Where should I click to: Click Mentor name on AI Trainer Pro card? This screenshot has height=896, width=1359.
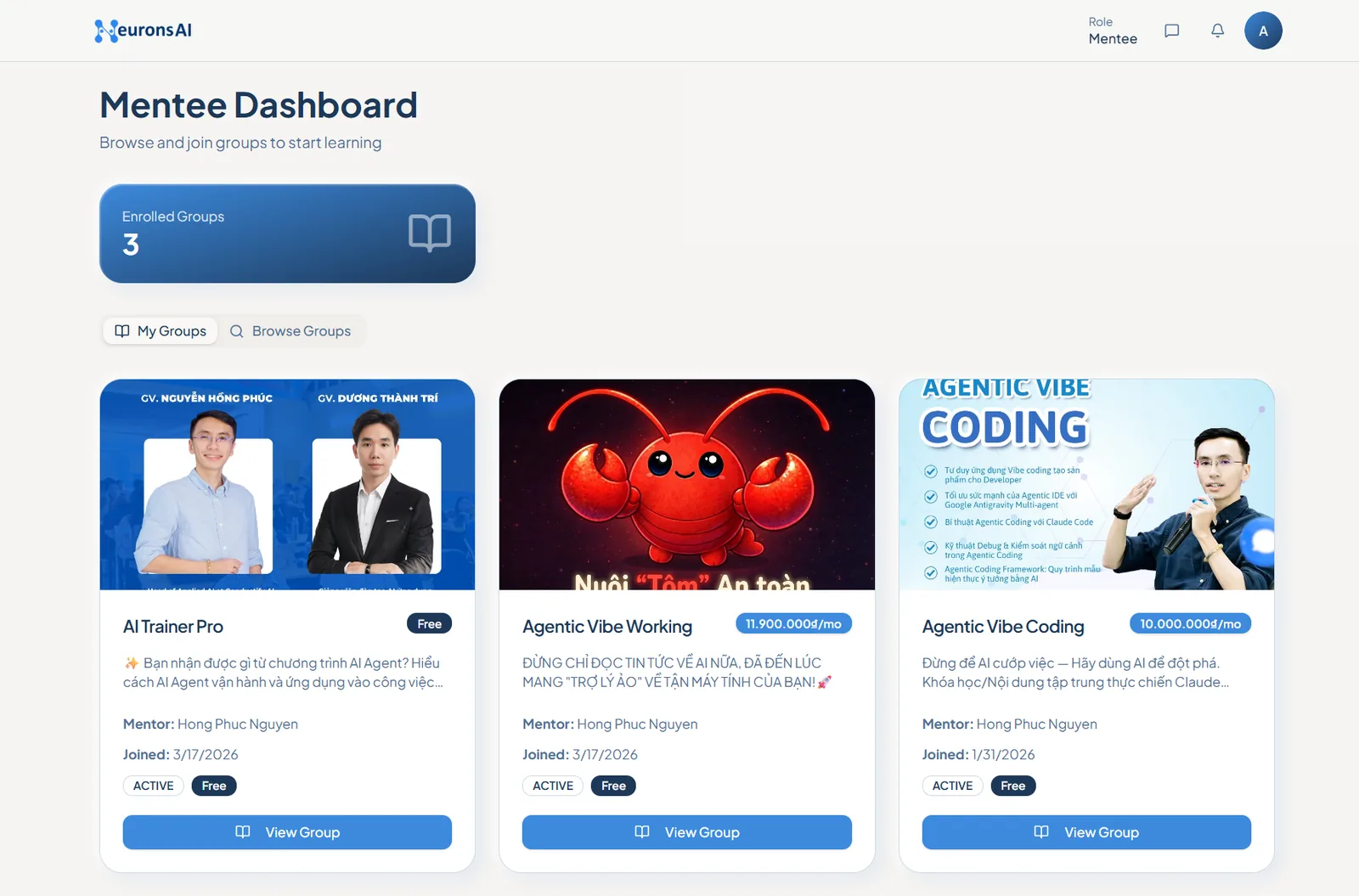(x=238, y=724)
